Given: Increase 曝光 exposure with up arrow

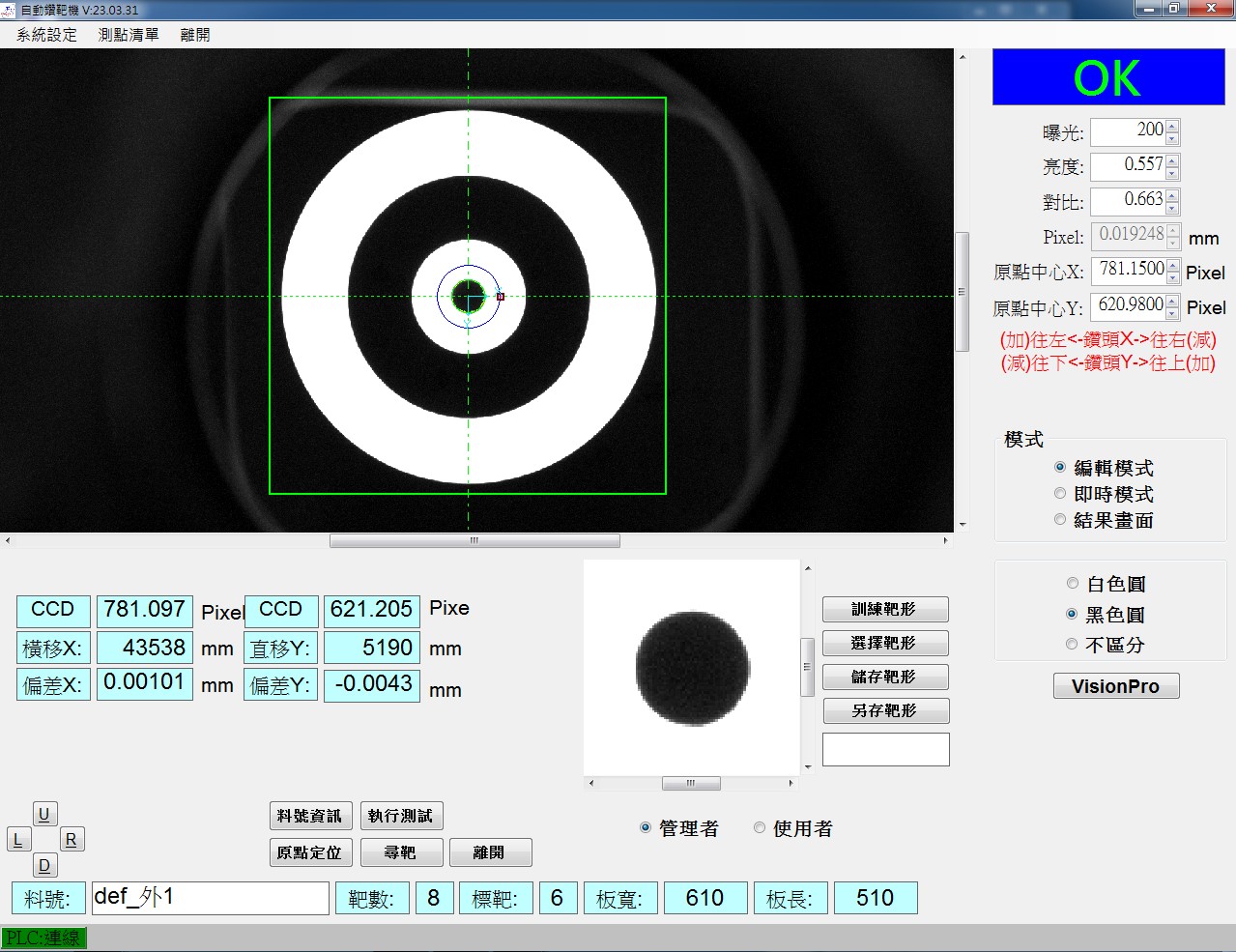Looking at the screenshot, I should (x=1172, y=127).
